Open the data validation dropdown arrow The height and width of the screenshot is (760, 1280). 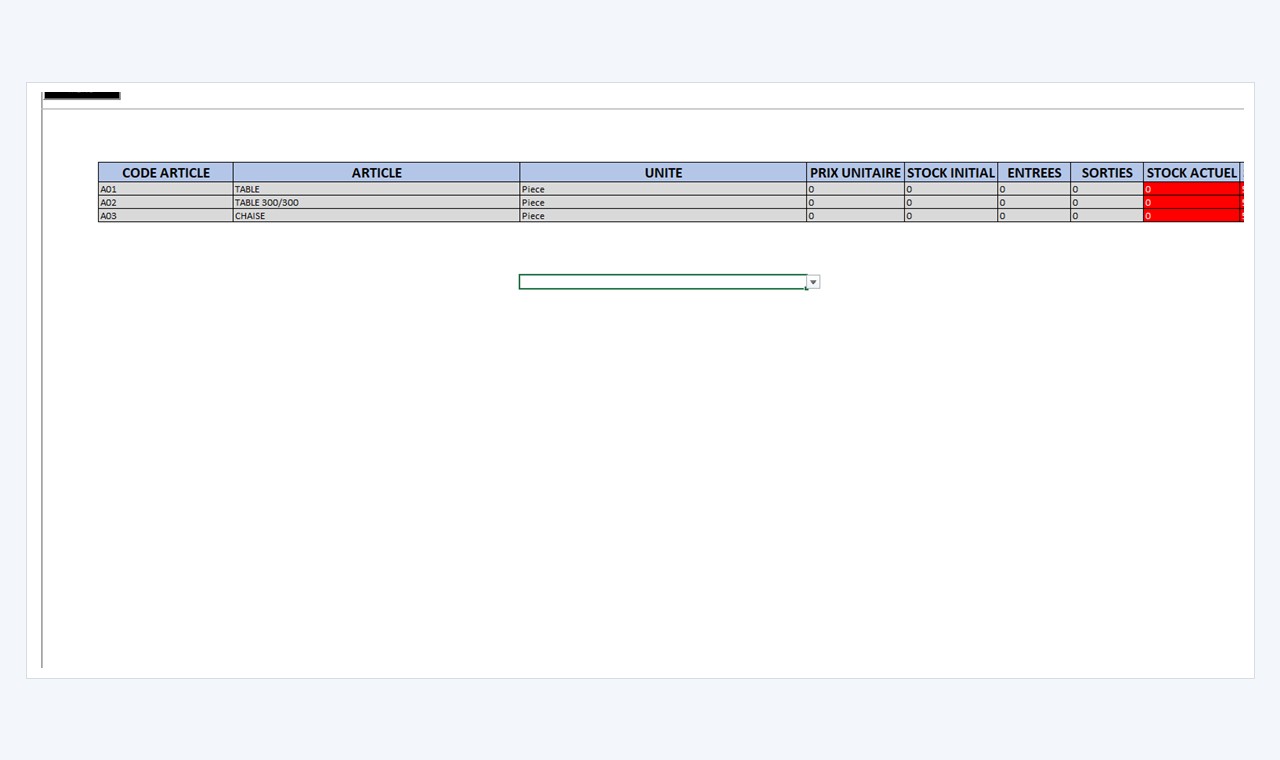814,283
